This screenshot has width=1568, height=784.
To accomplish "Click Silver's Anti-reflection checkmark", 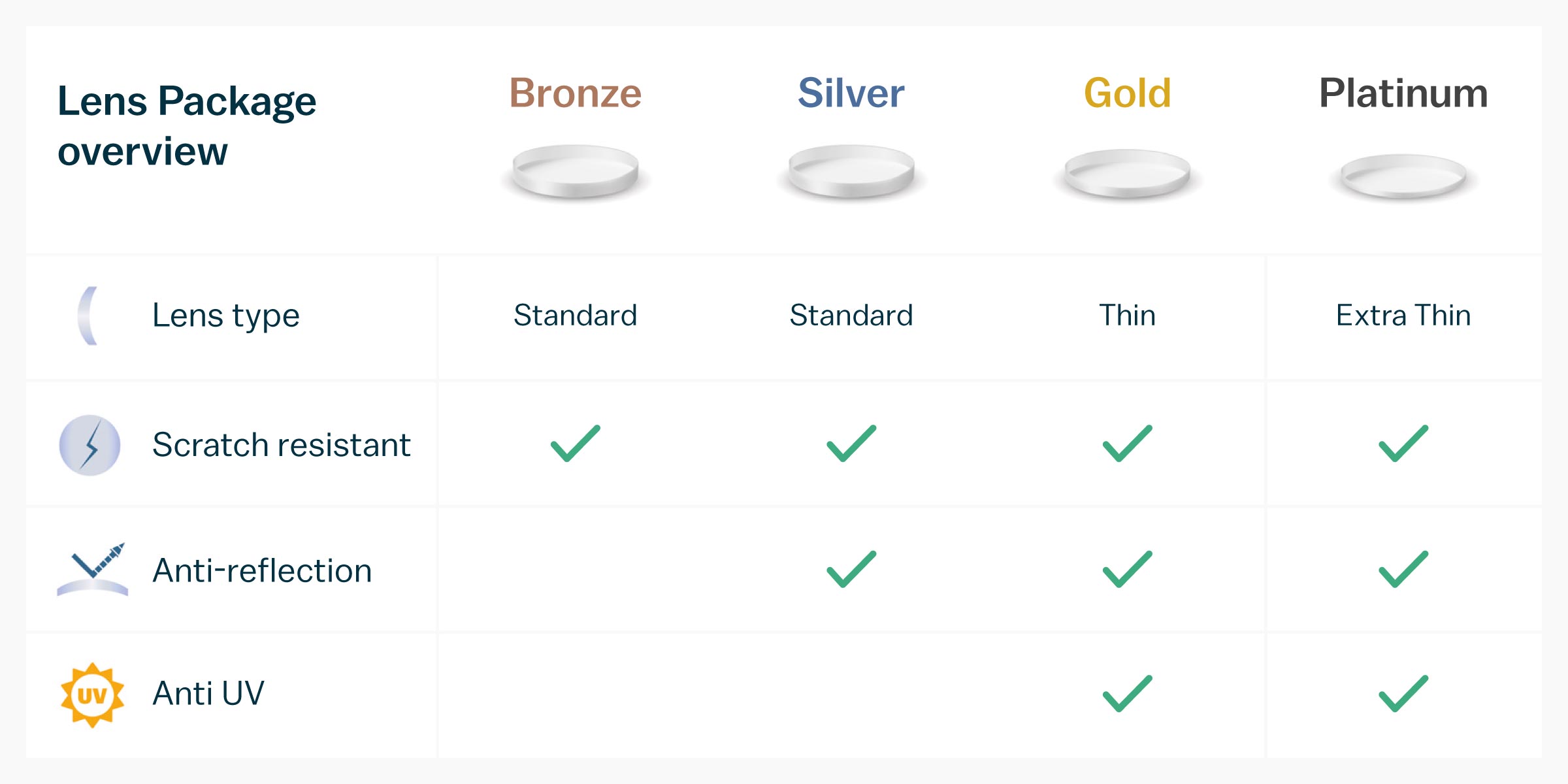I will coord(851,569).
